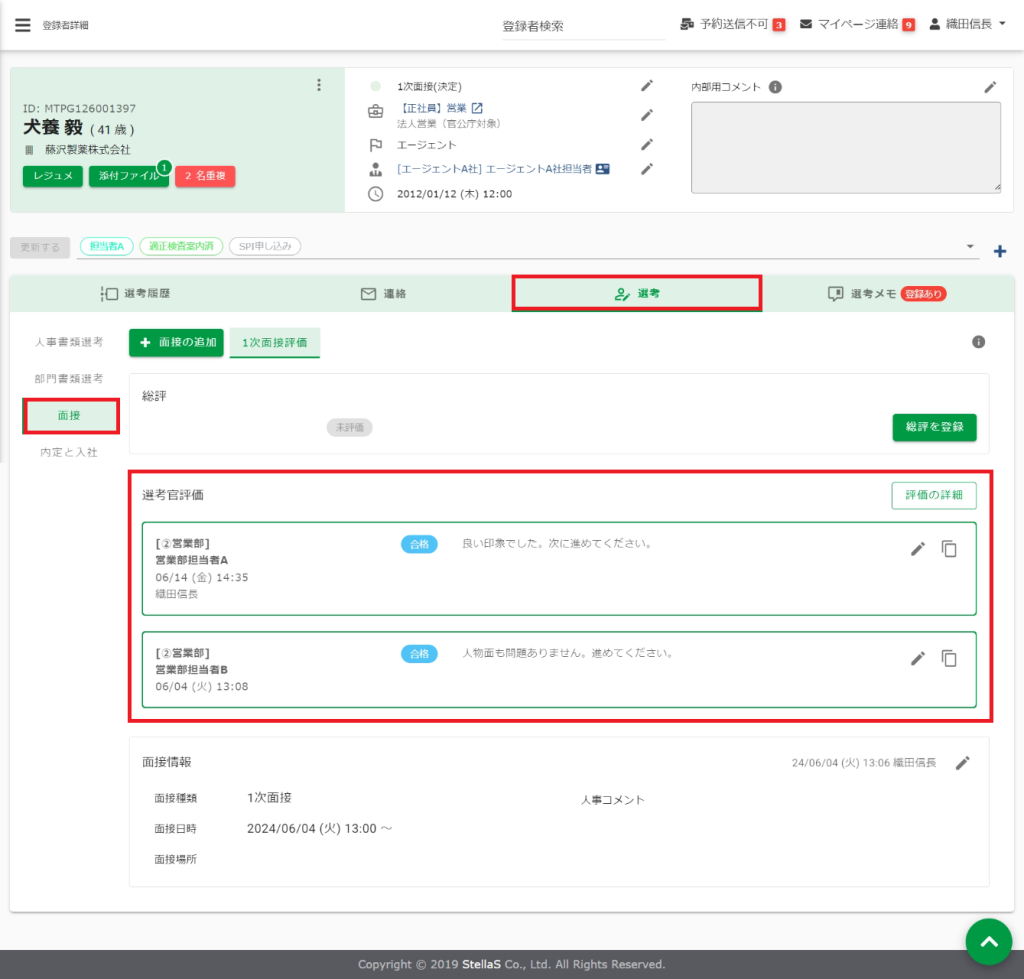This screenshot has height=979, width=1024.
Task: Click the 面接の追加 button
Action: pos(176,342)
